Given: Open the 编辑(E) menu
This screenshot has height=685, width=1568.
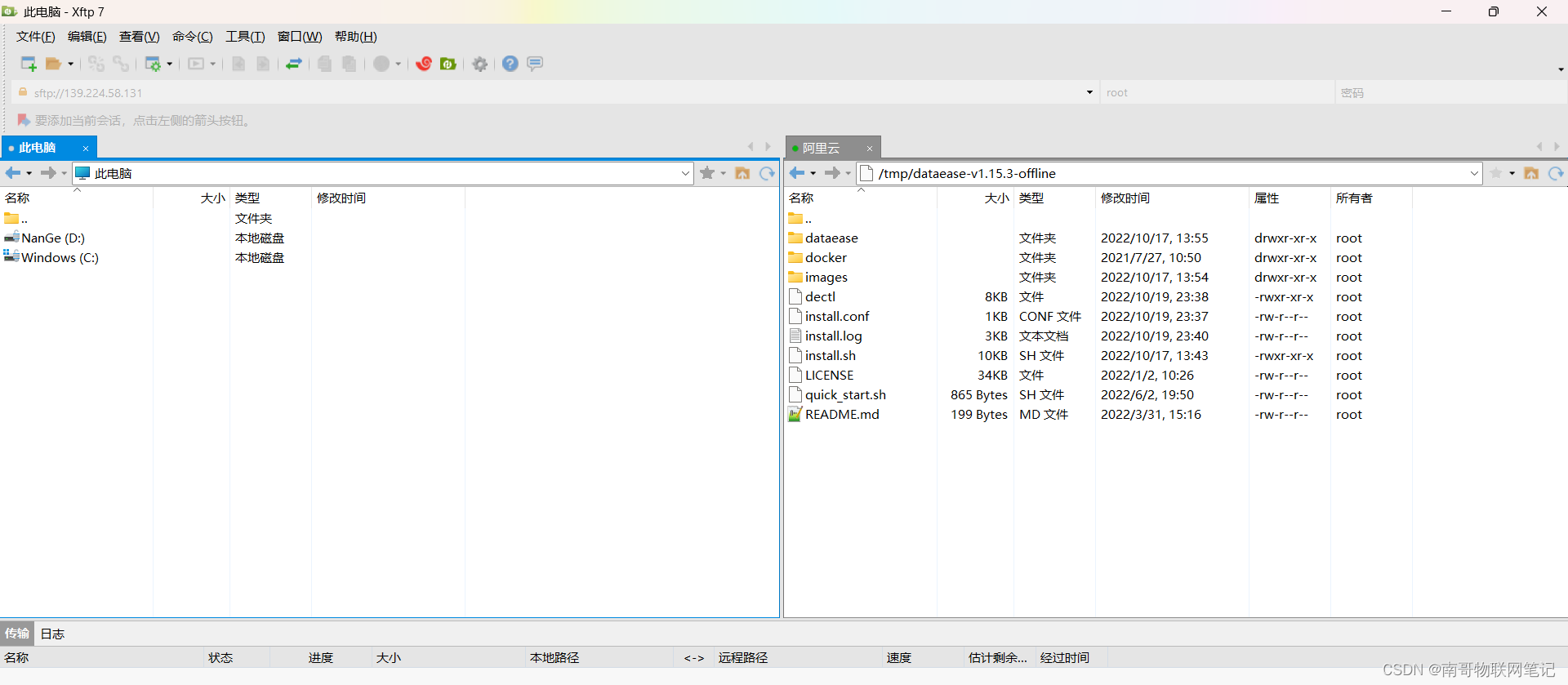Looking at the screenshot, I should pos(87,37).
